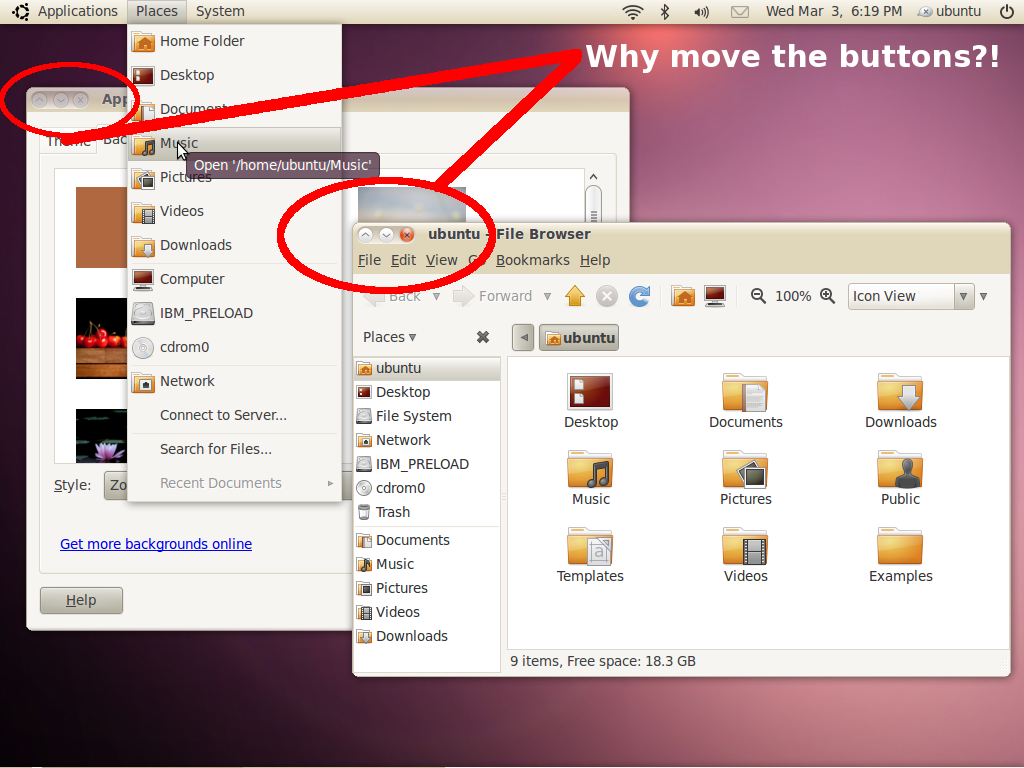Close the Places sidebar pane
This screenshot has height=768, width=1024.
483,337
